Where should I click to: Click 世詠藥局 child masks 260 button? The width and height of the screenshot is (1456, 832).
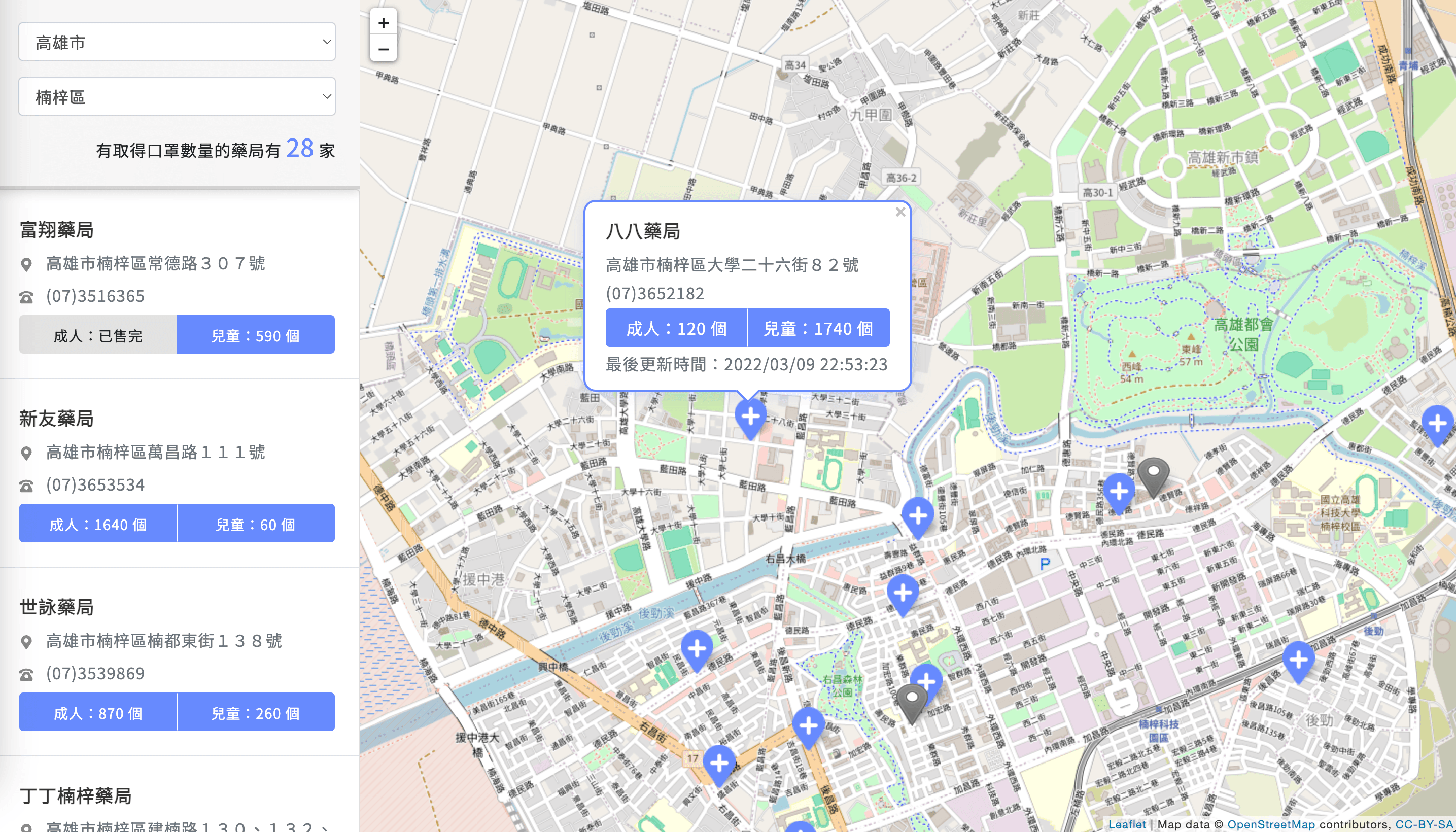(x=255, y=711)
